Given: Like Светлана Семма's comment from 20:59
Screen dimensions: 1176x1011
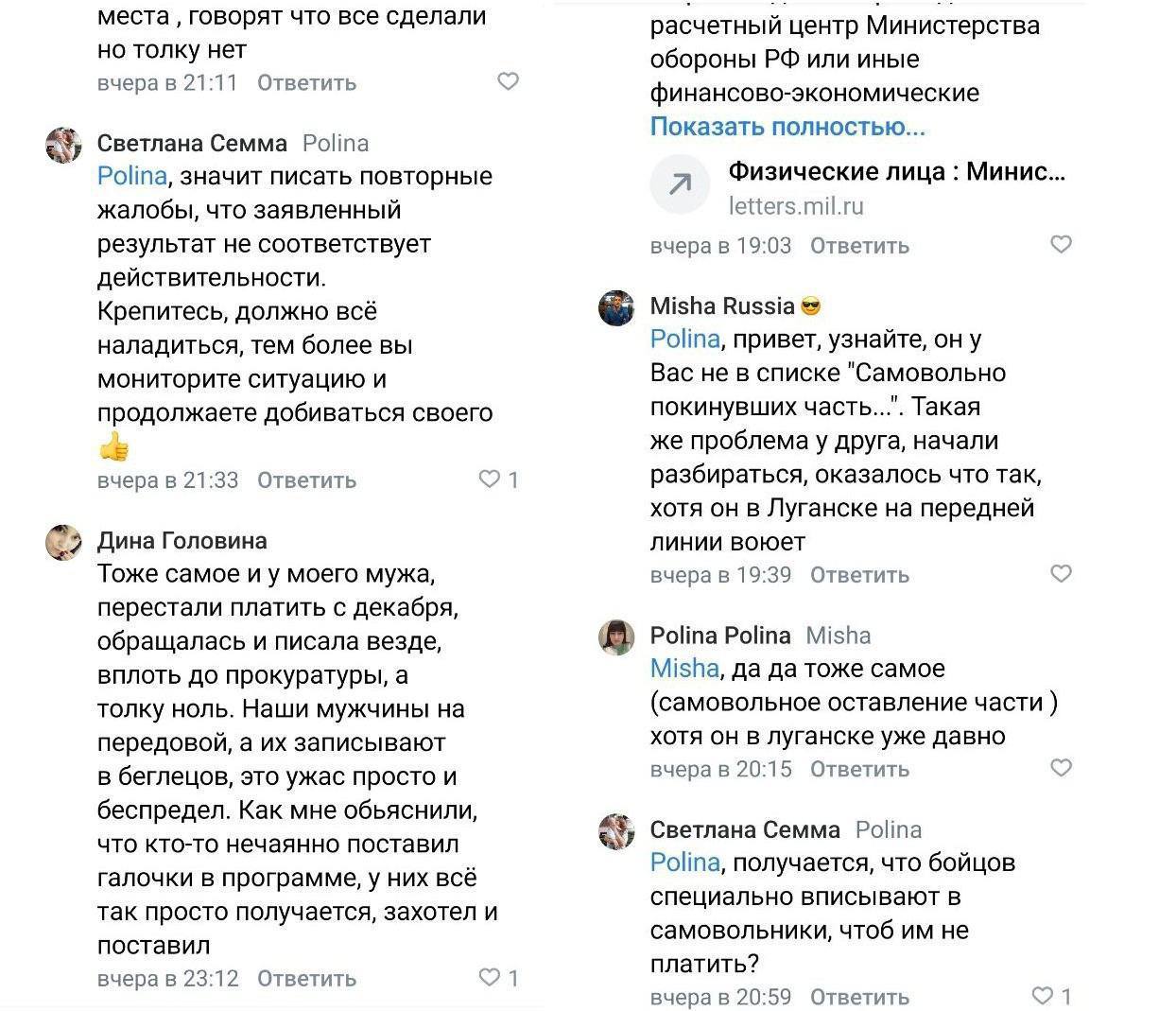Looking at the screenshot, I should tap(1042, 996).
